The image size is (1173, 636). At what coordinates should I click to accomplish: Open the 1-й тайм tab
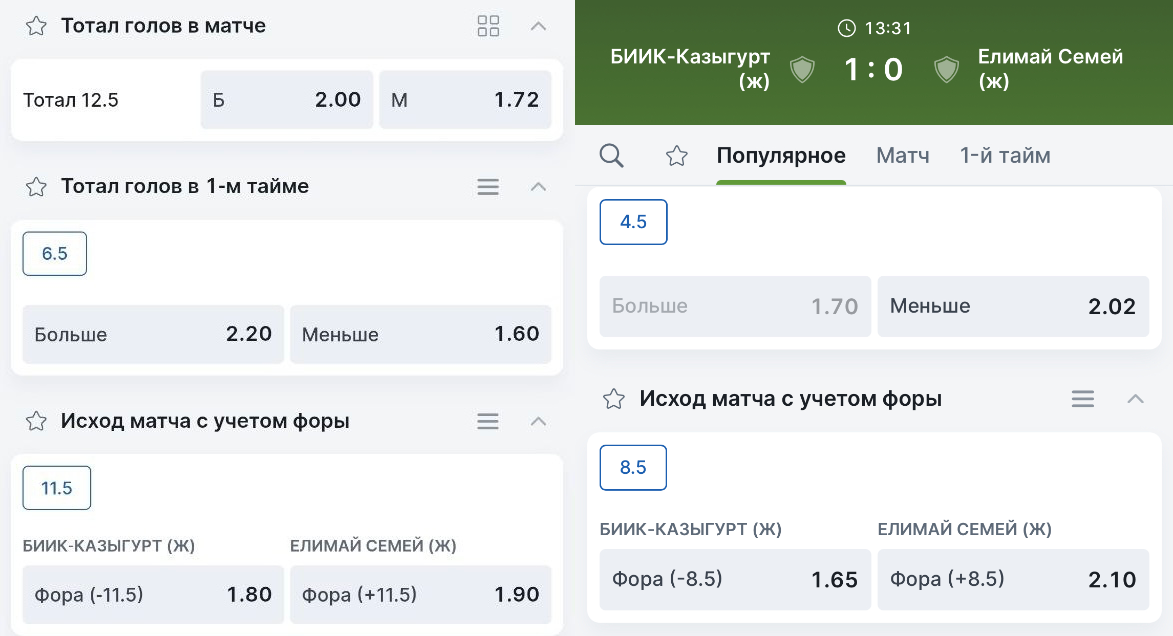point(1005,156)
